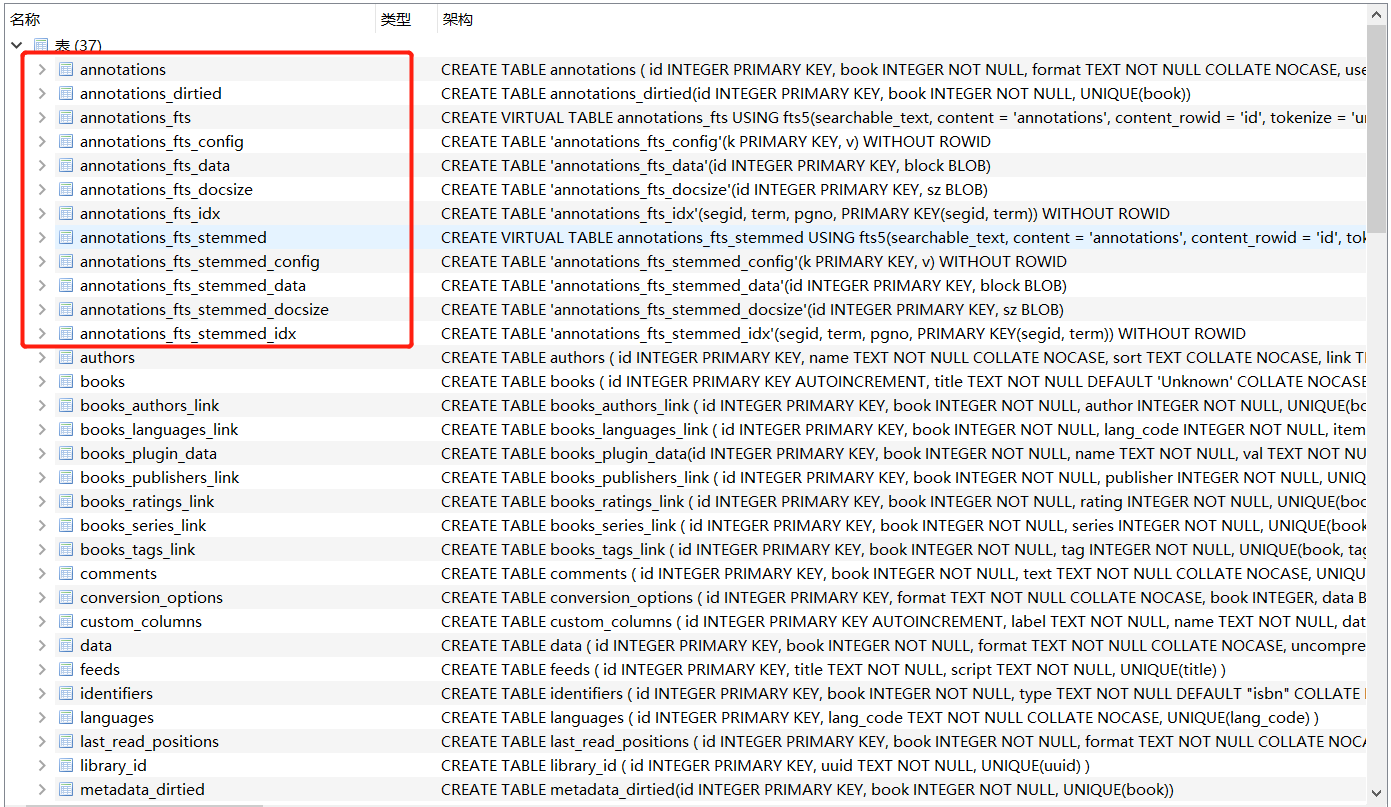Click the 表 (37) folder icon

click(38, 45)
